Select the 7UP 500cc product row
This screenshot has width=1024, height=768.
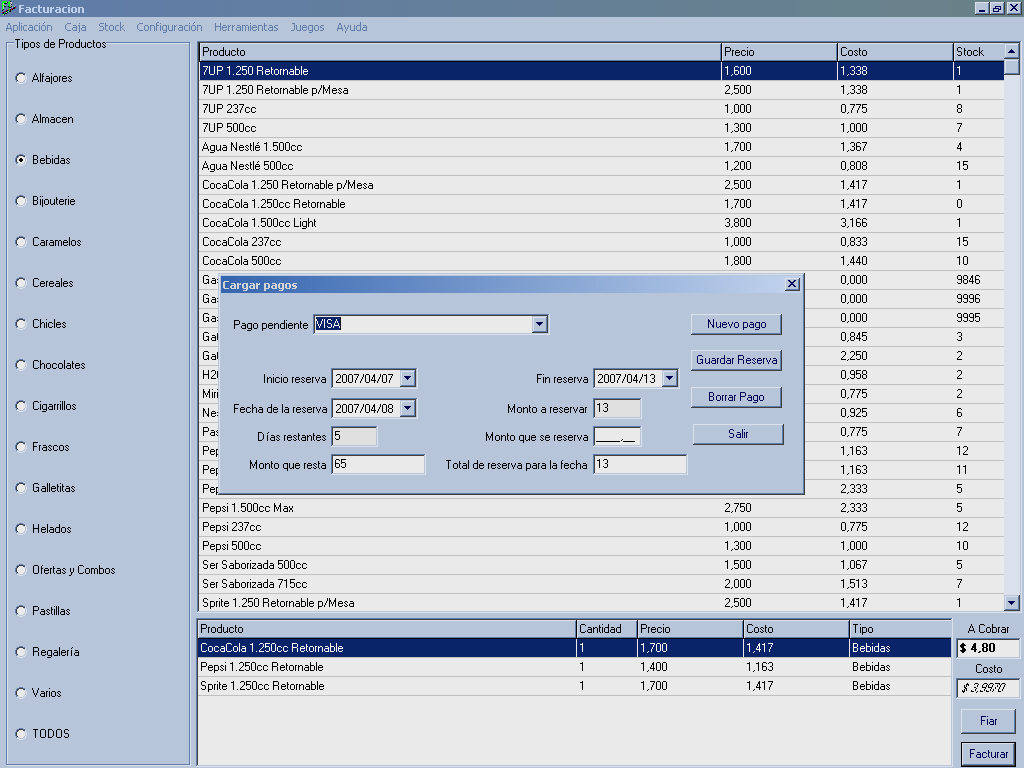pos(601,128)
